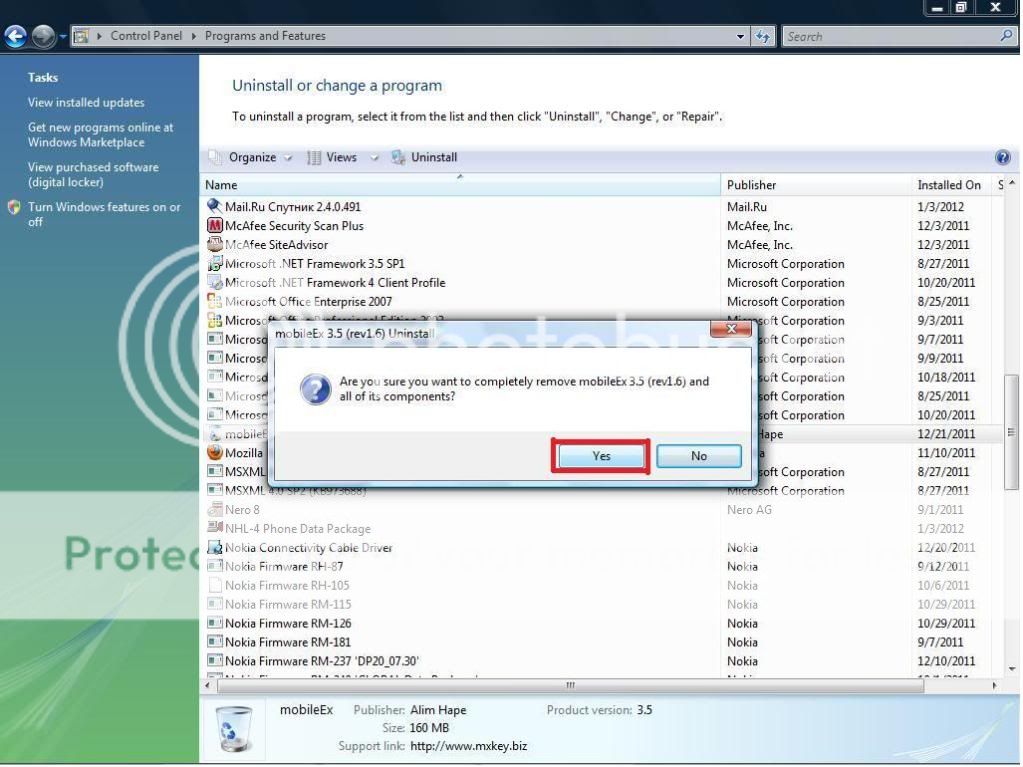The height and width of the screenshot is (767, 1023).
Task: Cancel uninstall with the No button
Action: [x=699, y=456]
